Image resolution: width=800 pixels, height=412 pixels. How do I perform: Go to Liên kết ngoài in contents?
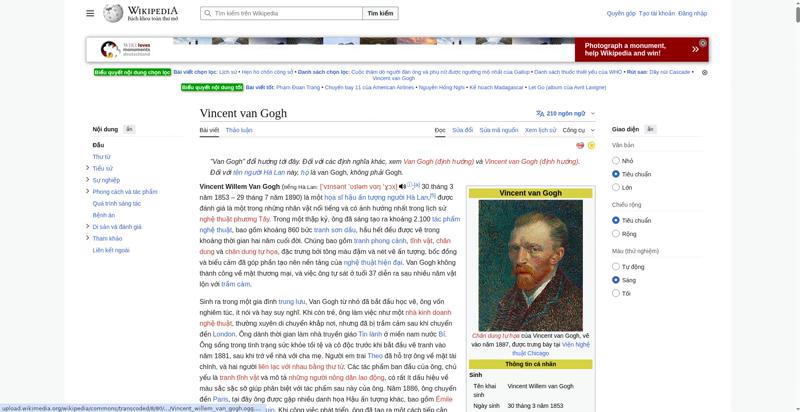click(x=111, y=250)
